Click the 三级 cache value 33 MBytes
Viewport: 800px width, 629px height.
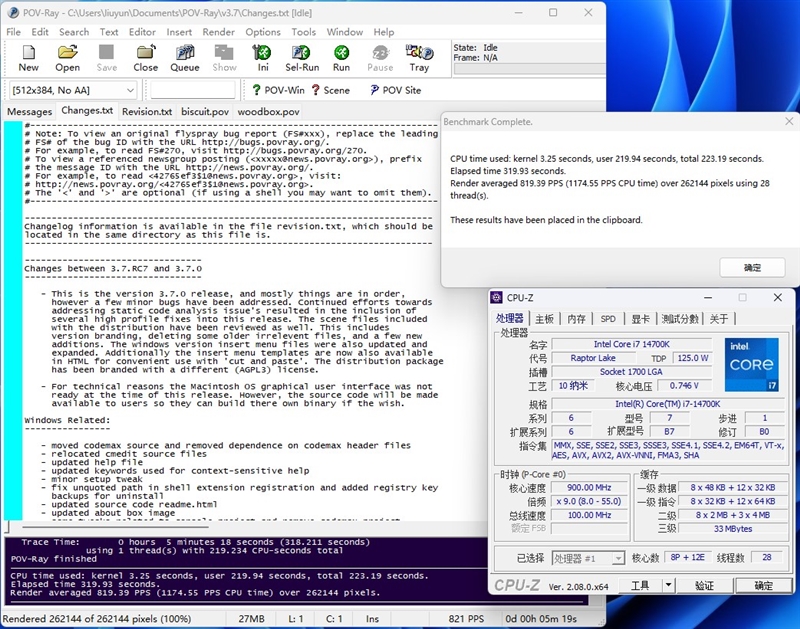click(733, 529)
